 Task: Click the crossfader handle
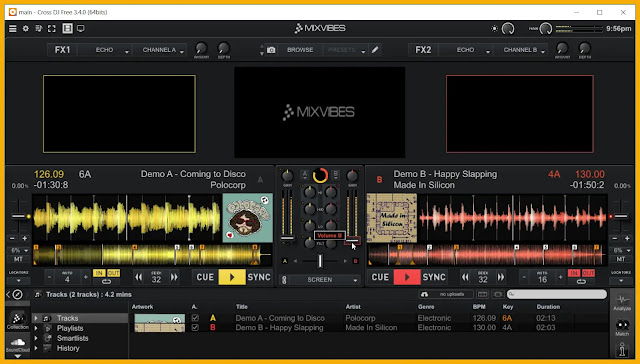pos(320,261)
